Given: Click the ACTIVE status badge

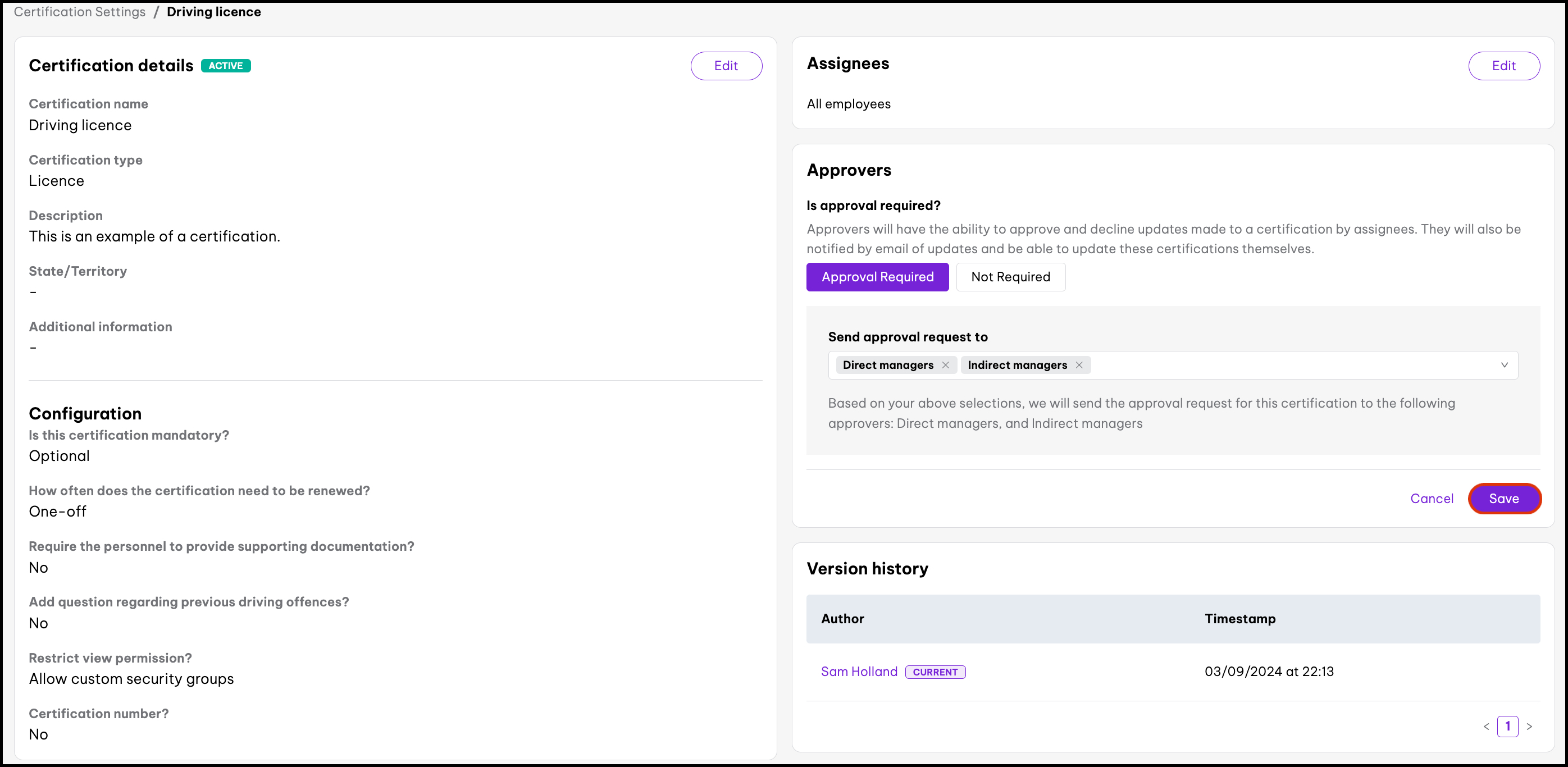Looking at the screenshot, I should (x=226, y=66).
